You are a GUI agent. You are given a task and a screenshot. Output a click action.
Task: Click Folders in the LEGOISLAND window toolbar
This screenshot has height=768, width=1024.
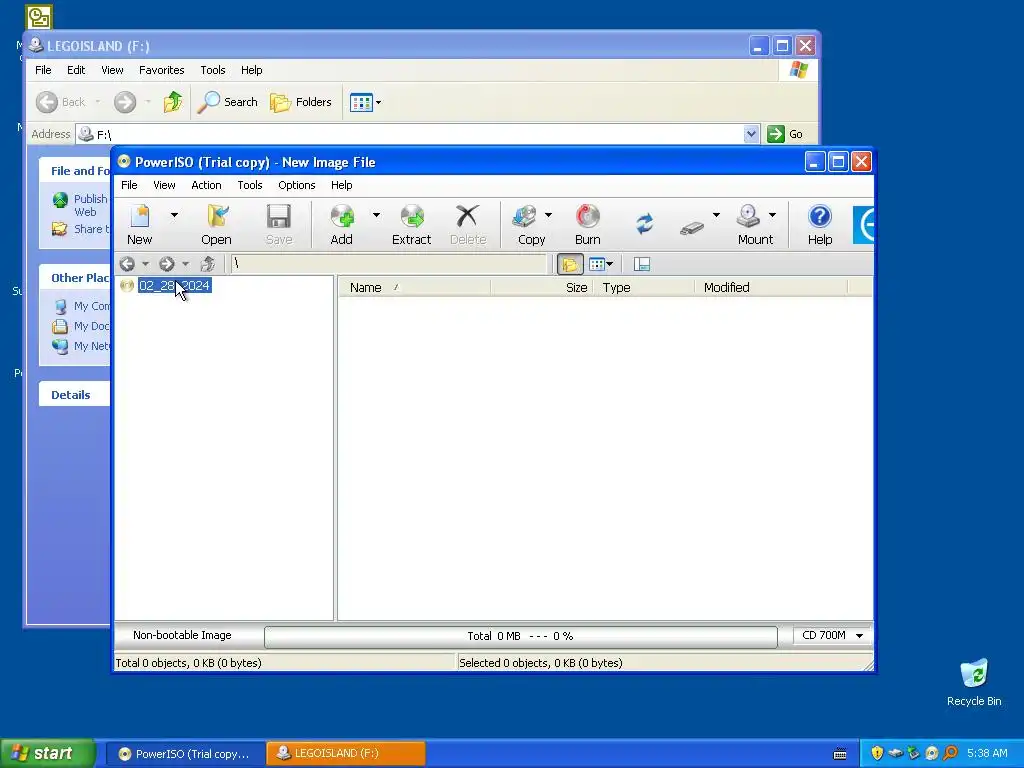point(301,102)
